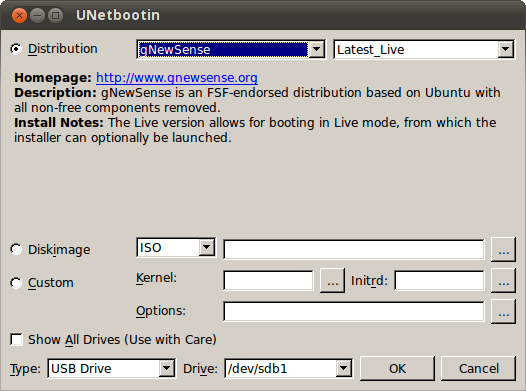The image size is (526, 391).
Task: Close the UNetbootin window
Action: point(19,15)
